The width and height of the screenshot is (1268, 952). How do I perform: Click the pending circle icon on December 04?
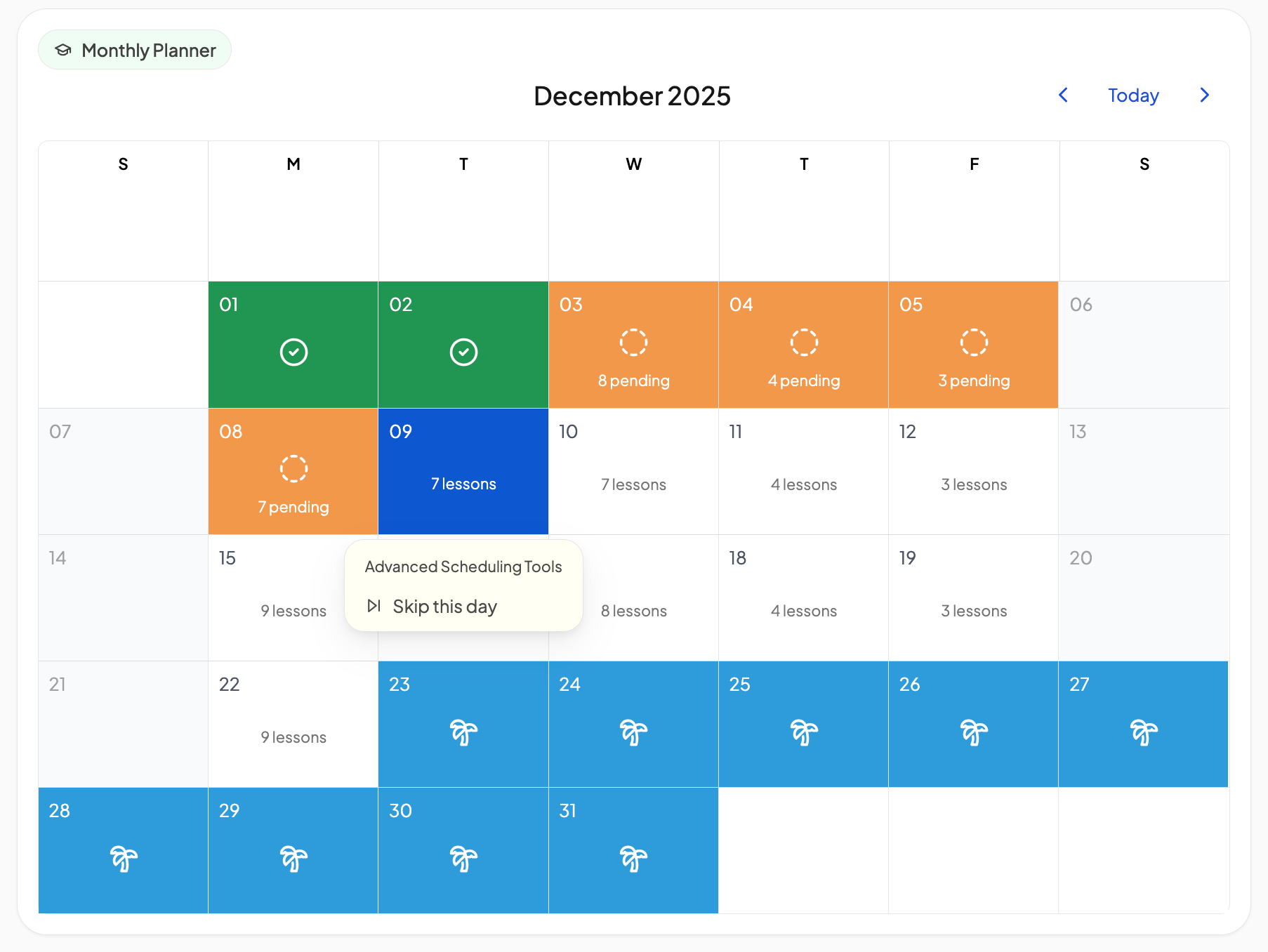[x=804, y=342]
